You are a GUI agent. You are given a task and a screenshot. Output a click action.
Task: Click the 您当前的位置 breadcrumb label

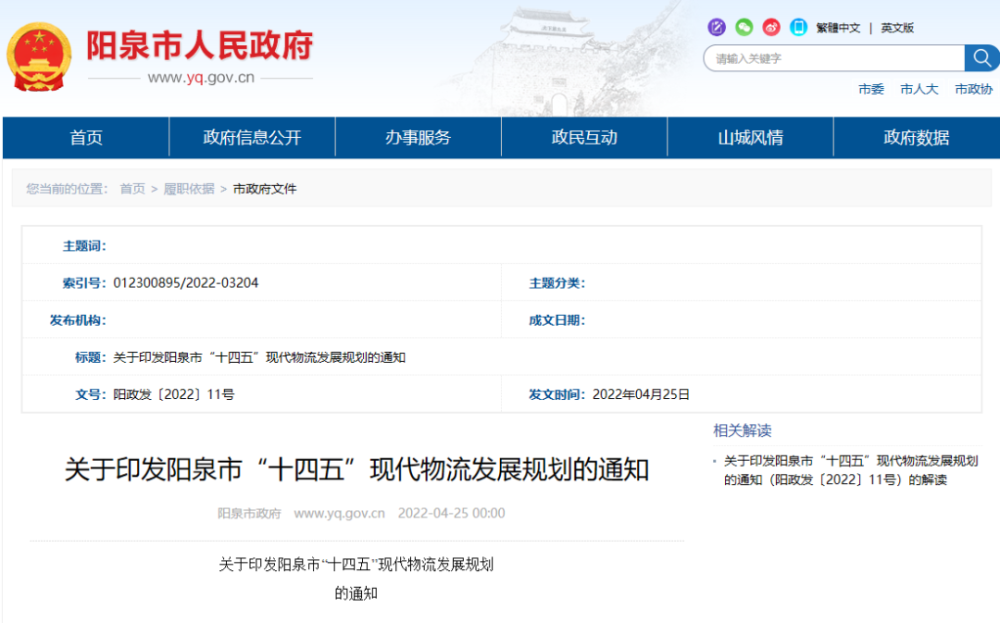(67, 189)
